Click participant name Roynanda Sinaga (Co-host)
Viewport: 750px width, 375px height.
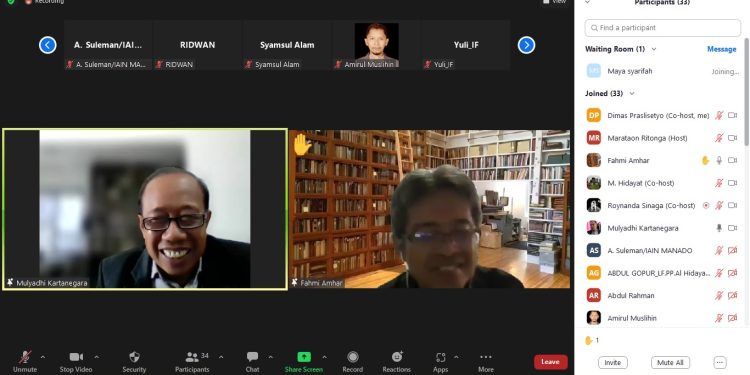pos(651,206)
